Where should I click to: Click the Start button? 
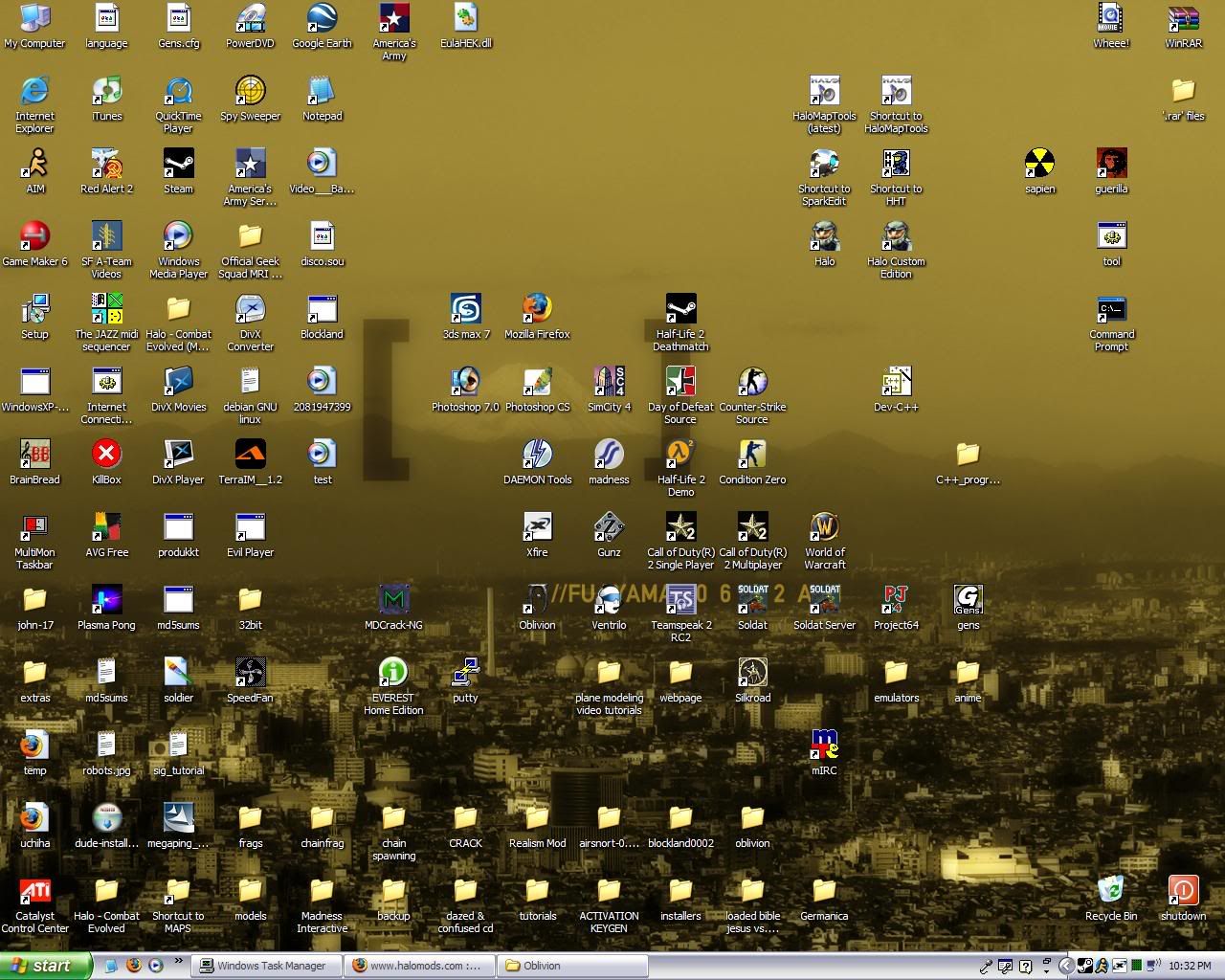click(x=45, y=966)
